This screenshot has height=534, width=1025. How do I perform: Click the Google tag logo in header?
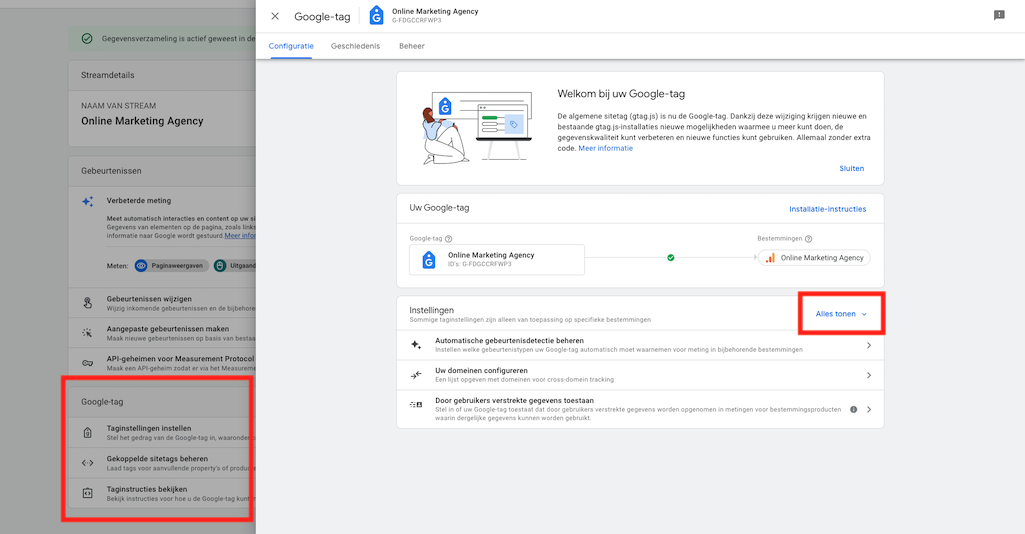coord(377,16)
